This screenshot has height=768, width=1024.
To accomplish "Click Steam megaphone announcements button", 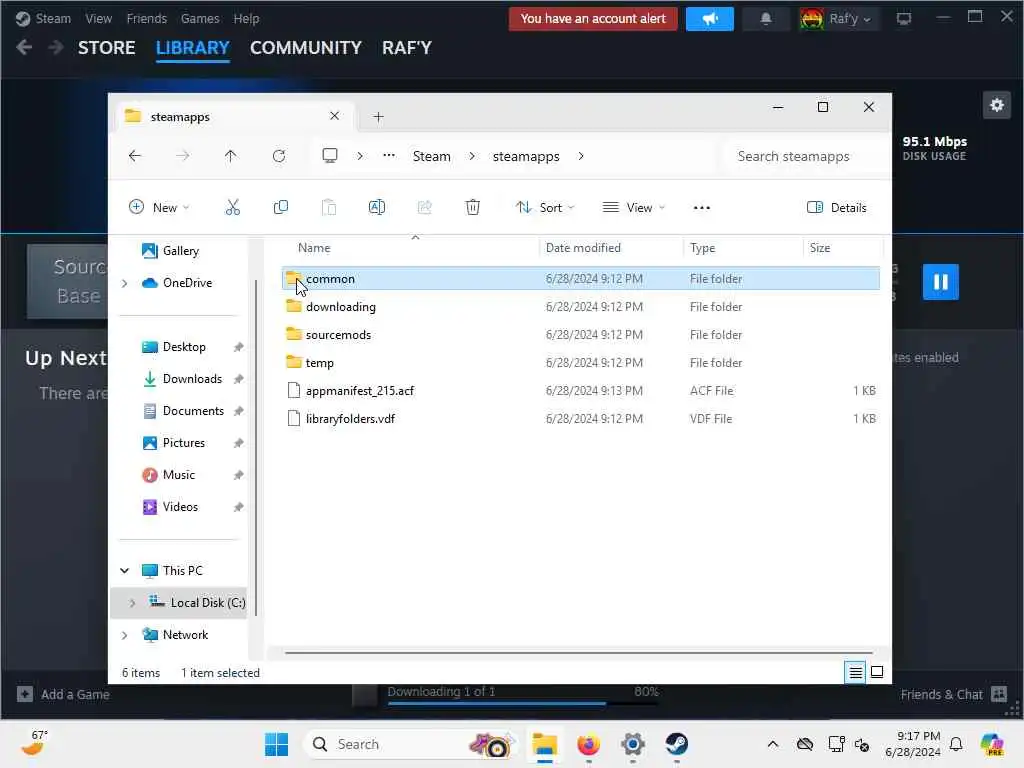I will point(709,19).
